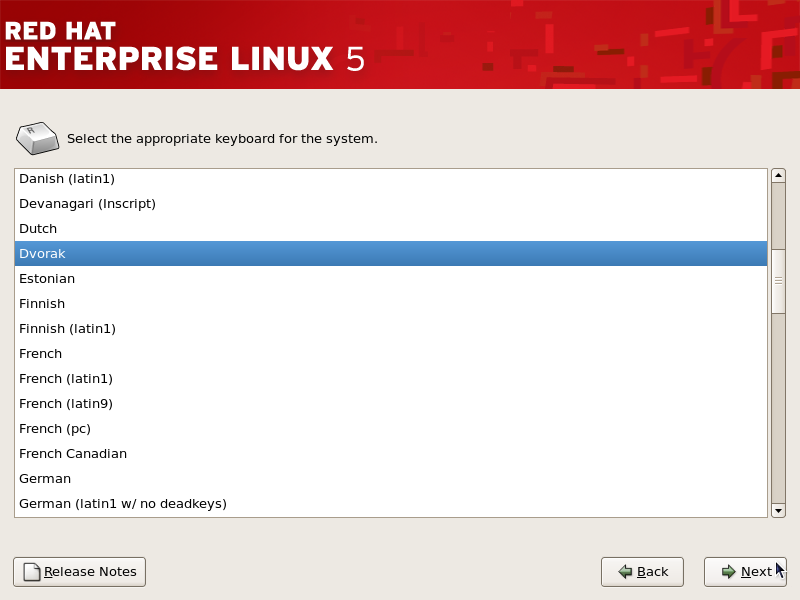
Task: Select German (latin1 w/ no deadkeys)
Action: point(391,504)
